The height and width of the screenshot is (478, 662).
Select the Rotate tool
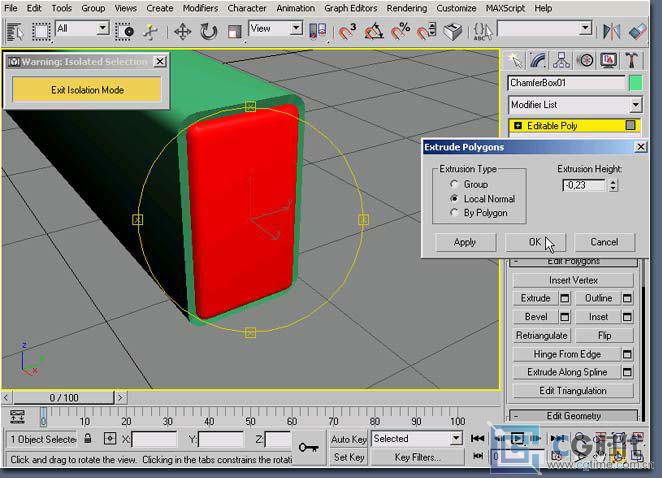[x=208, y=32]
